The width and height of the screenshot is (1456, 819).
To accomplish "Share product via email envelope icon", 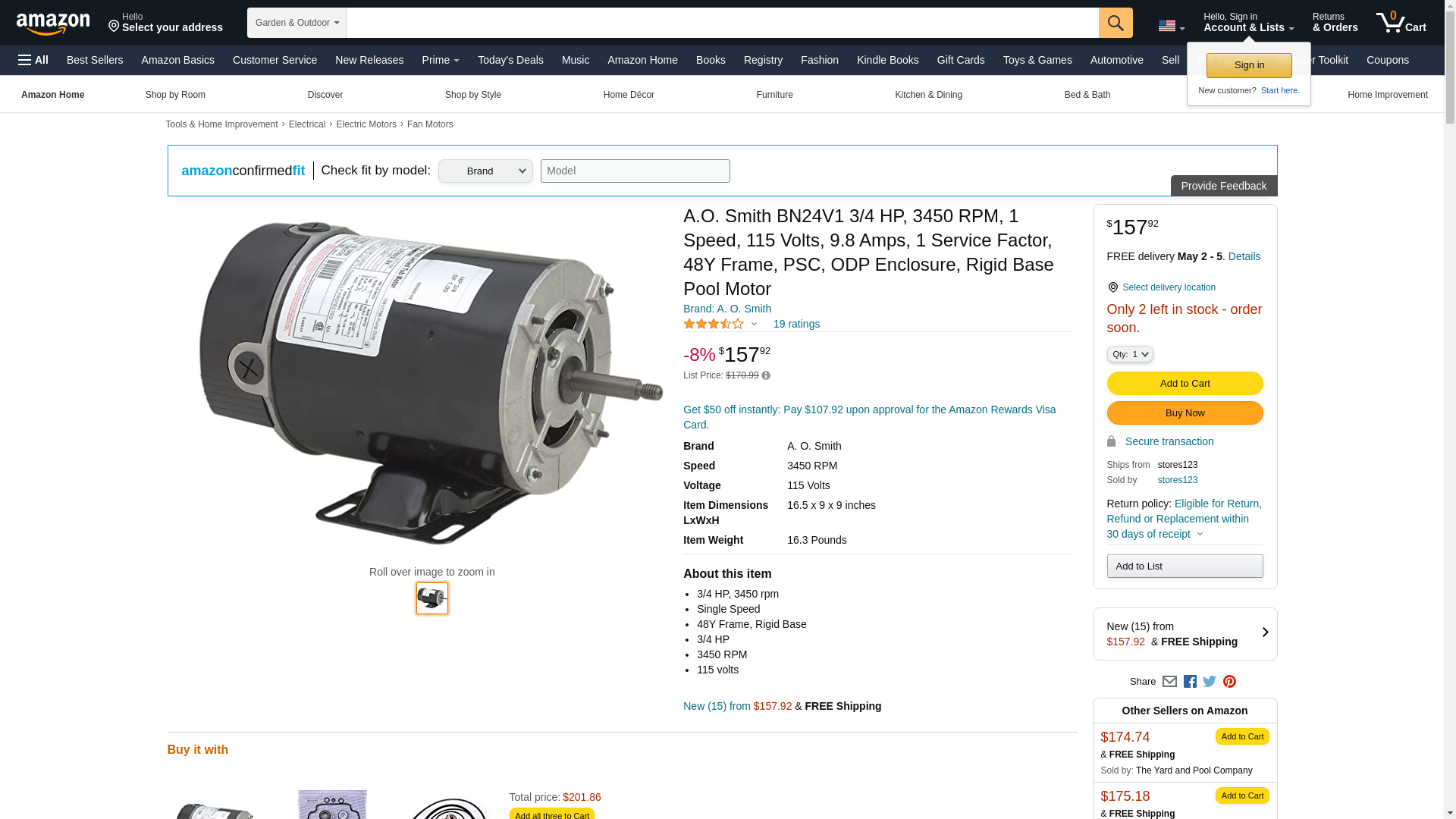I will point(1169,682).
